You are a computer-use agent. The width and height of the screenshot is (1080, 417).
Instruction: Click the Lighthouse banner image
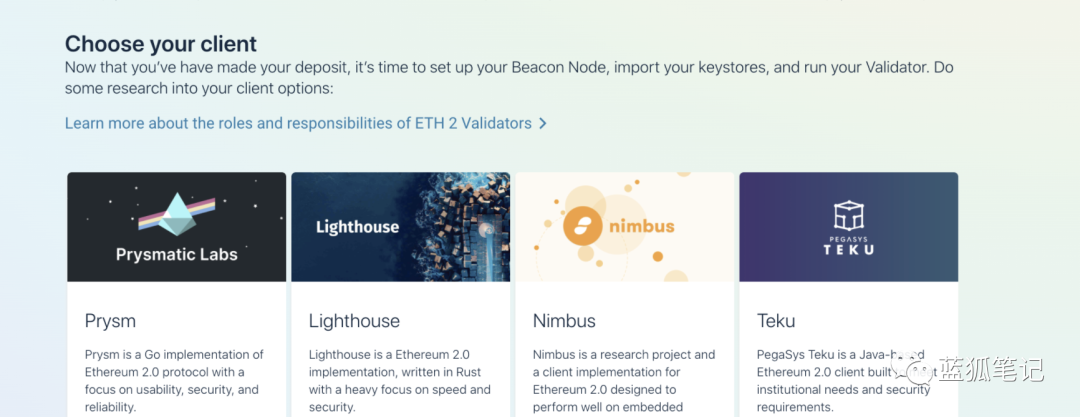coord(401,227)
